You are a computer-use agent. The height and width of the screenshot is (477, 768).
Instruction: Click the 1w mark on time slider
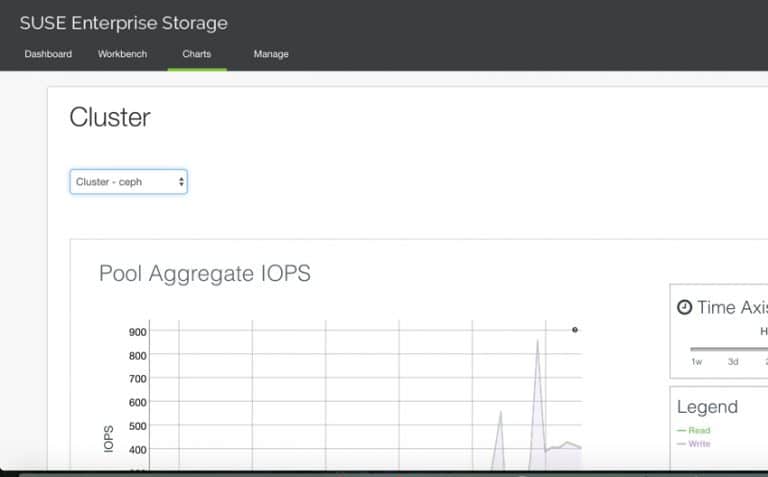(x=696, y=362)
